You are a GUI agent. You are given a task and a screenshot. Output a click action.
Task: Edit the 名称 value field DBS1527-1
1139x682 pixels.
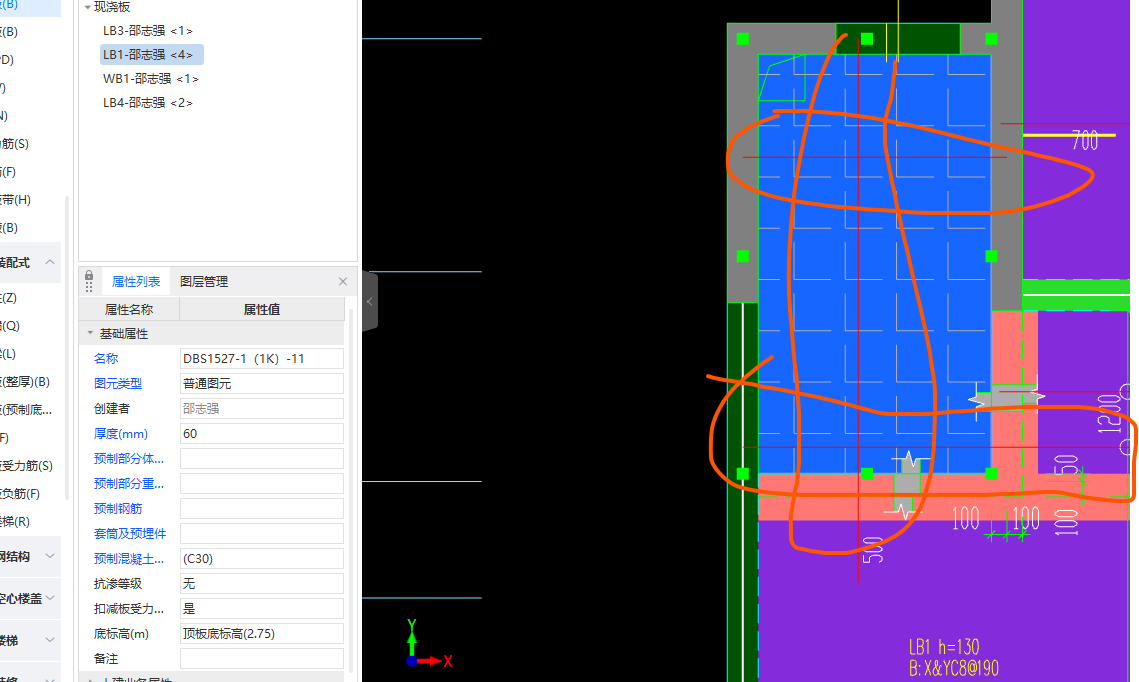click(x=262, y=358)
